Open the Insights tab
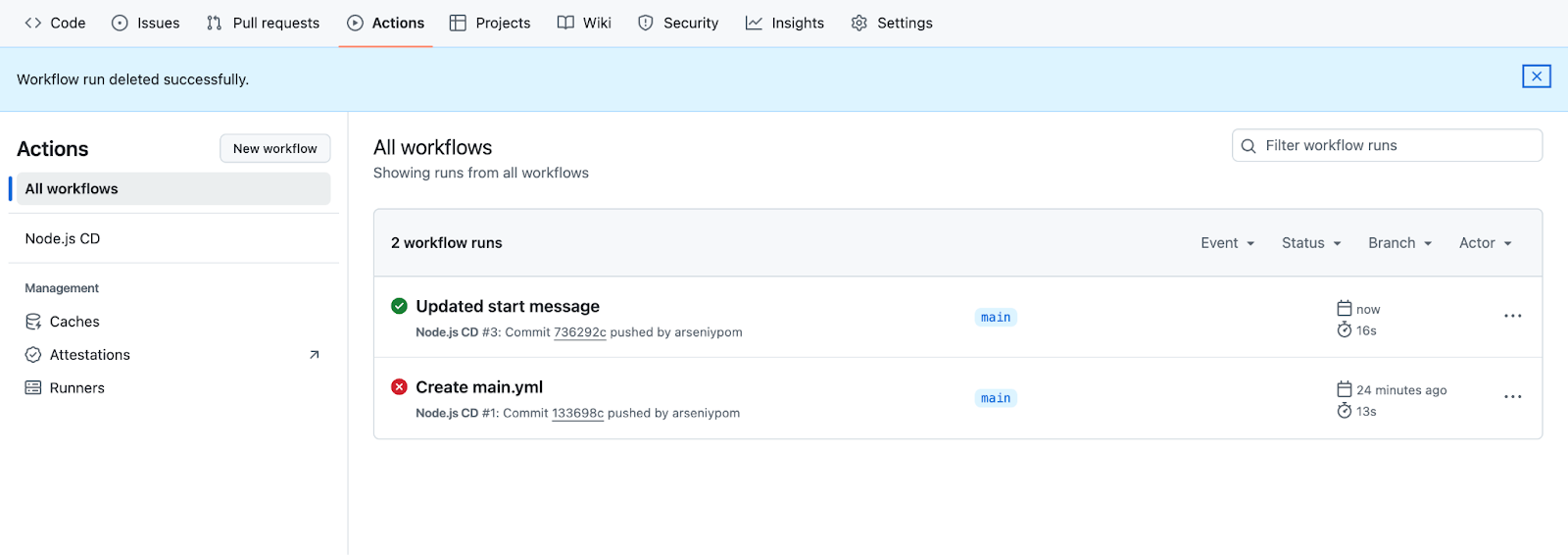Screen dimensions: 1568x555 tap(785, 23)
